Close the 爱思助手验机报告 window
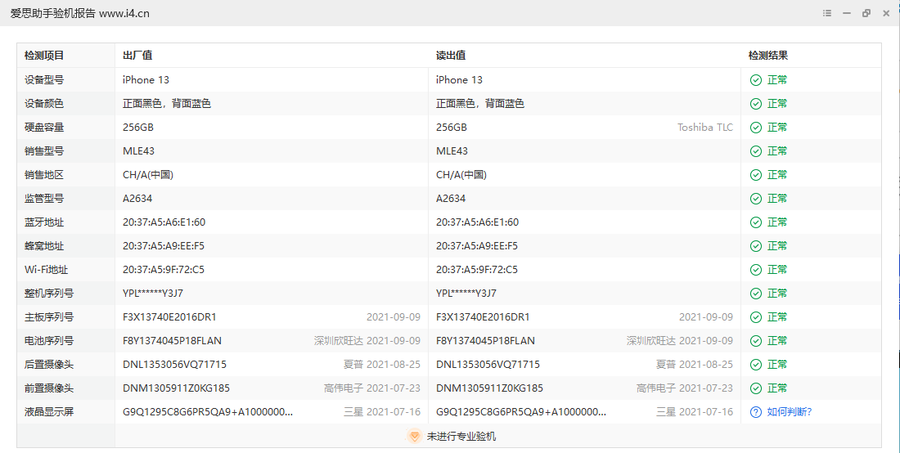This screenshot has width=900, height=453. (886, 13)
